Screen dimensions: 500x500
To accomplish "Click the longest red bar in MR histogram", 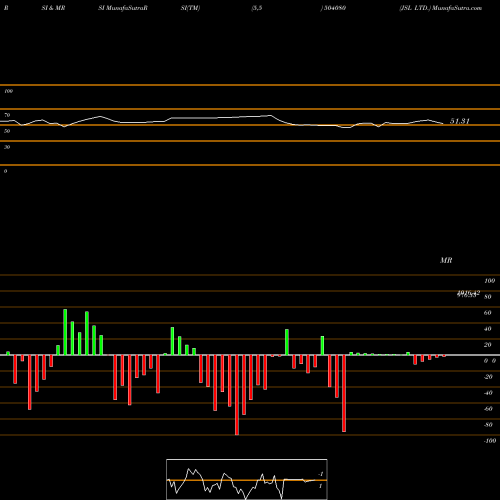I will (x=237, y=395).
